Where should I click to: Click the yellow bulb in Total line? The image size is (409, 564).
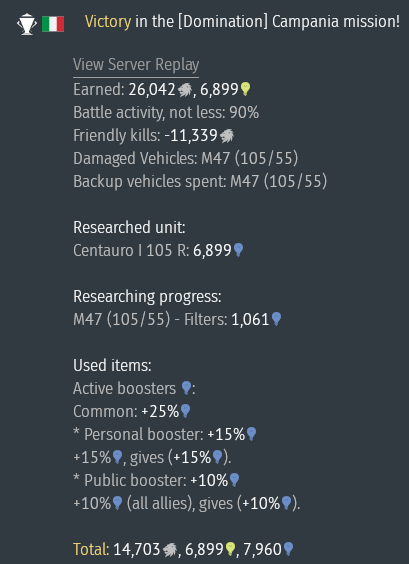[x=230, y=549]
